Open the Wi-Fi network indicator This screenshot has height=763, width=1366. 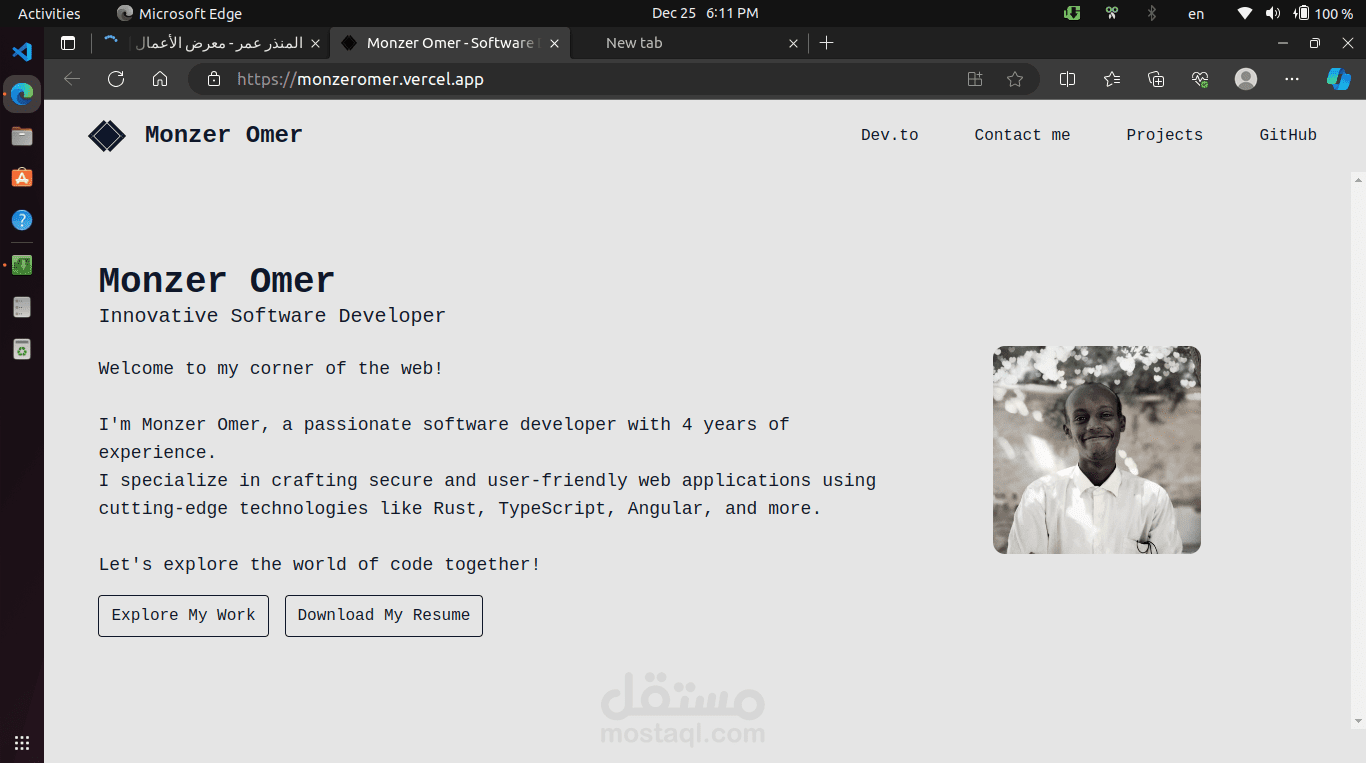pyautogui.click(x=1245, y=13)
